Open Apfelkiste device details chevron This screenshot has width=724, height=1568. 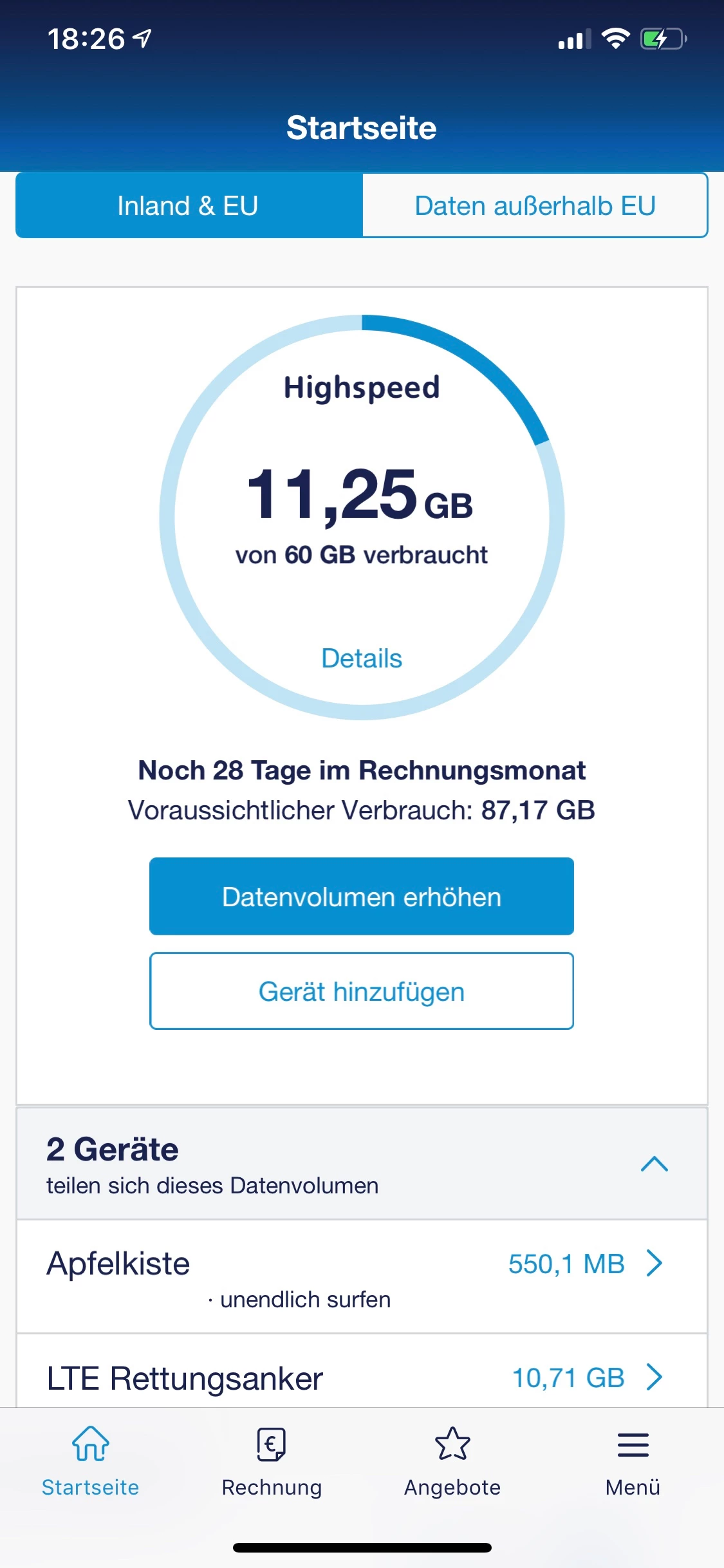click(654, 1263)
